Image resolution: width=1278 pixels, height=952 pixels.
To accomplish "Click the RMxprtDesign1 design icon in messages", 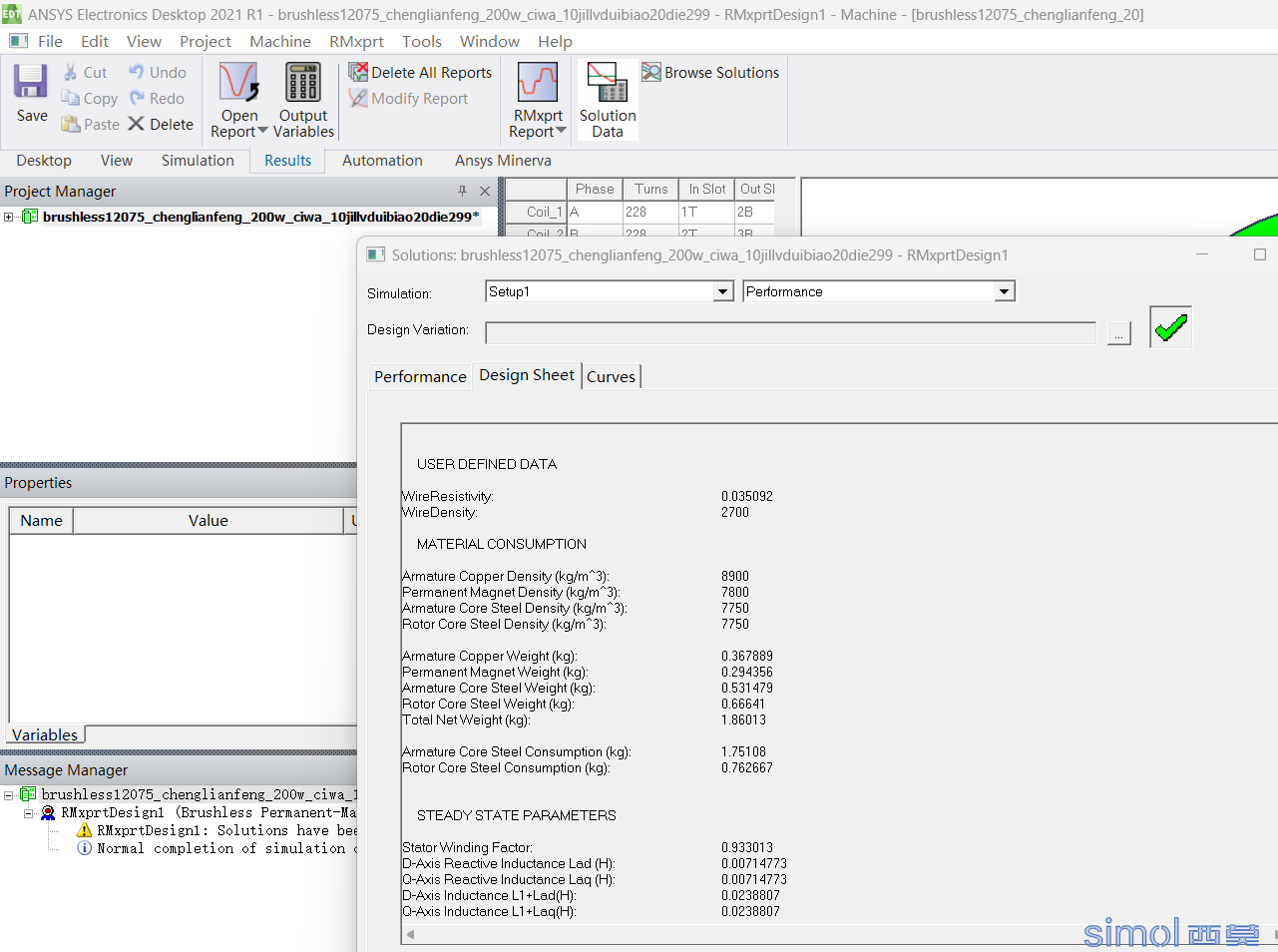I will [48, 812].
